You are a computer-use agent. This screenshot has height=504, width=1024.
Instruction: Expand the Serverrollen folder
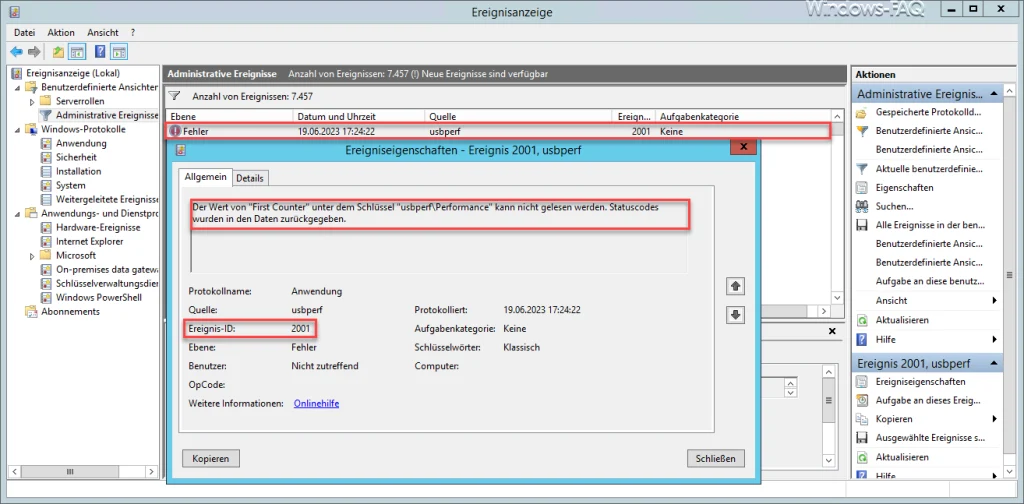coord(32,102)
